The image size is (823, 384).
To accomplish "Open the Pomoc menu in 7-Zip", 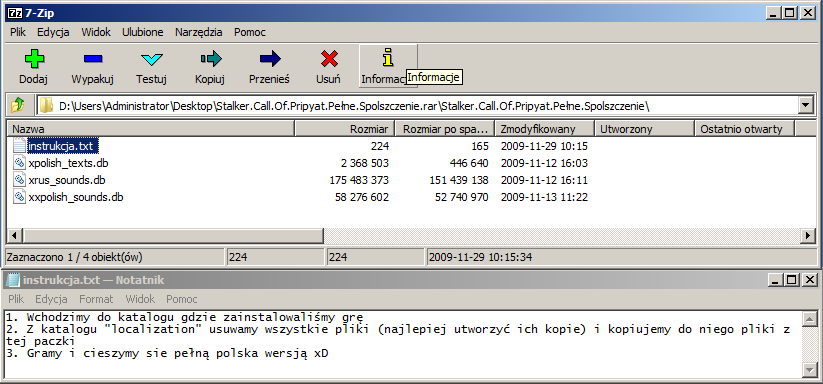I will click(250, 32).
